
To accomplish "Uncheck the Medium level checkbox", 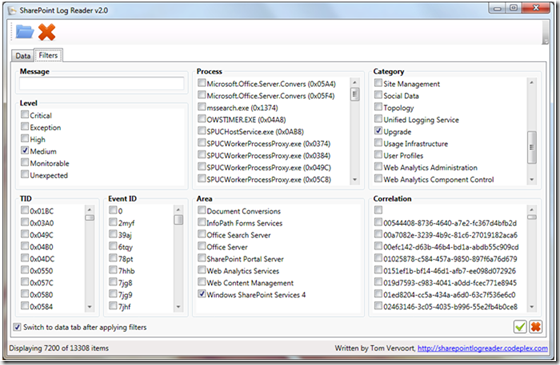I will pos(25,150).
